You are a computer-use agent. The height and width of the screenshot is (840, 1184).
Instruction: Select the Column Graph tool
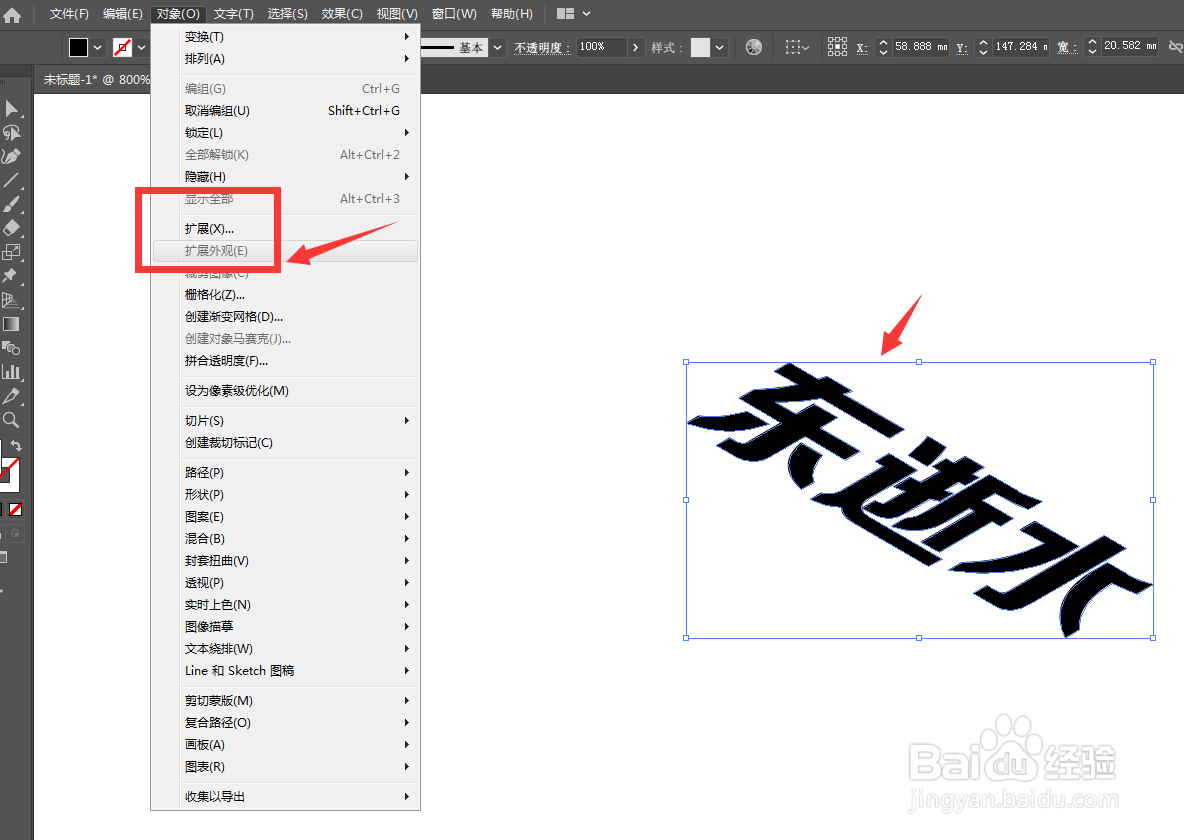click(11, 372)
